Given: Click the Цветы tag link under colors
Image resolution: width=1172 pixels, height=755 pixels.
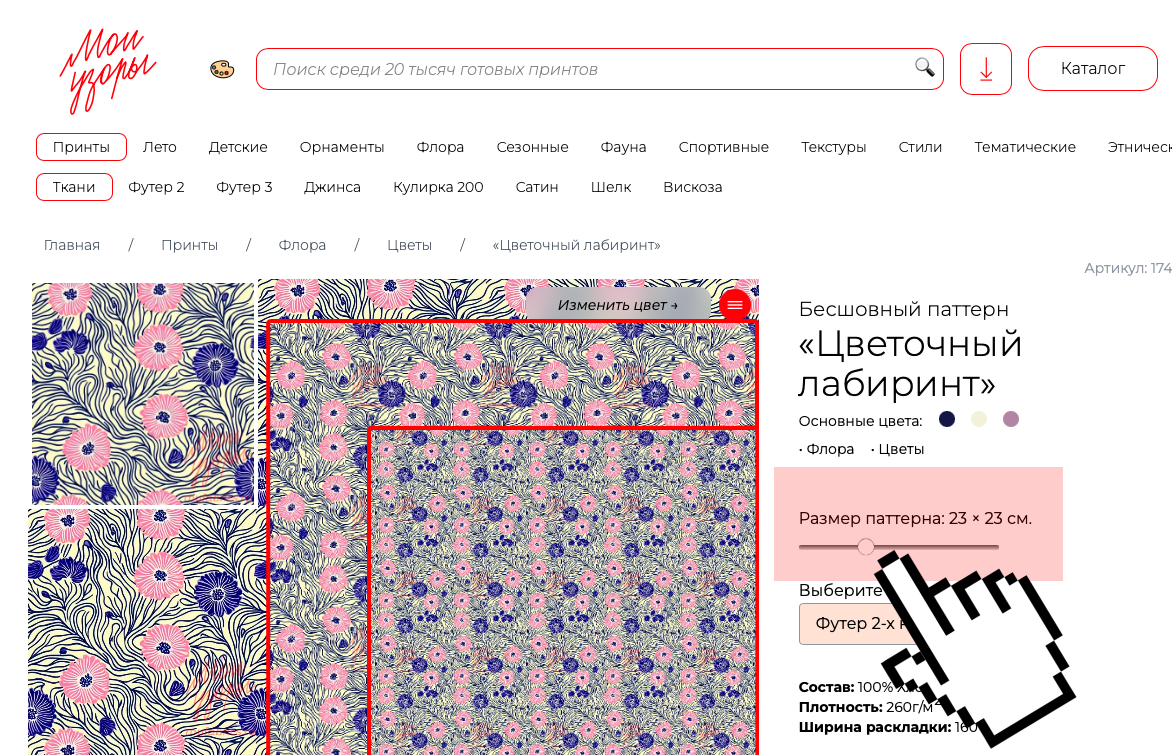Looking at the screenshot, I should tap(900, 449).
